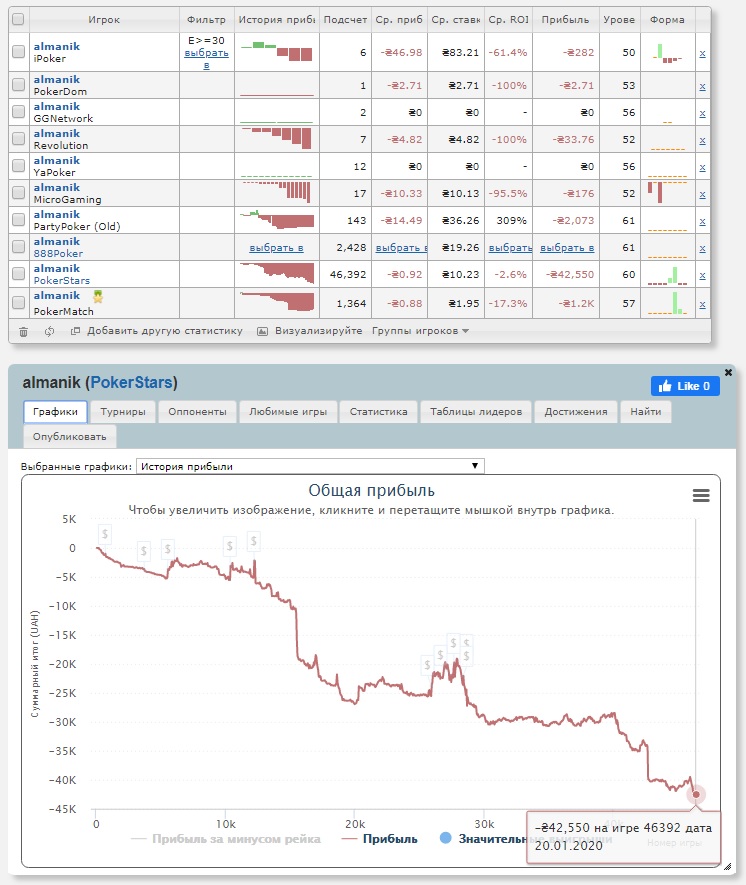Remove the iPoker row with its x
The height and width of the screenshot is (885, 746).
pyautogui.click(x=703, y=54)
